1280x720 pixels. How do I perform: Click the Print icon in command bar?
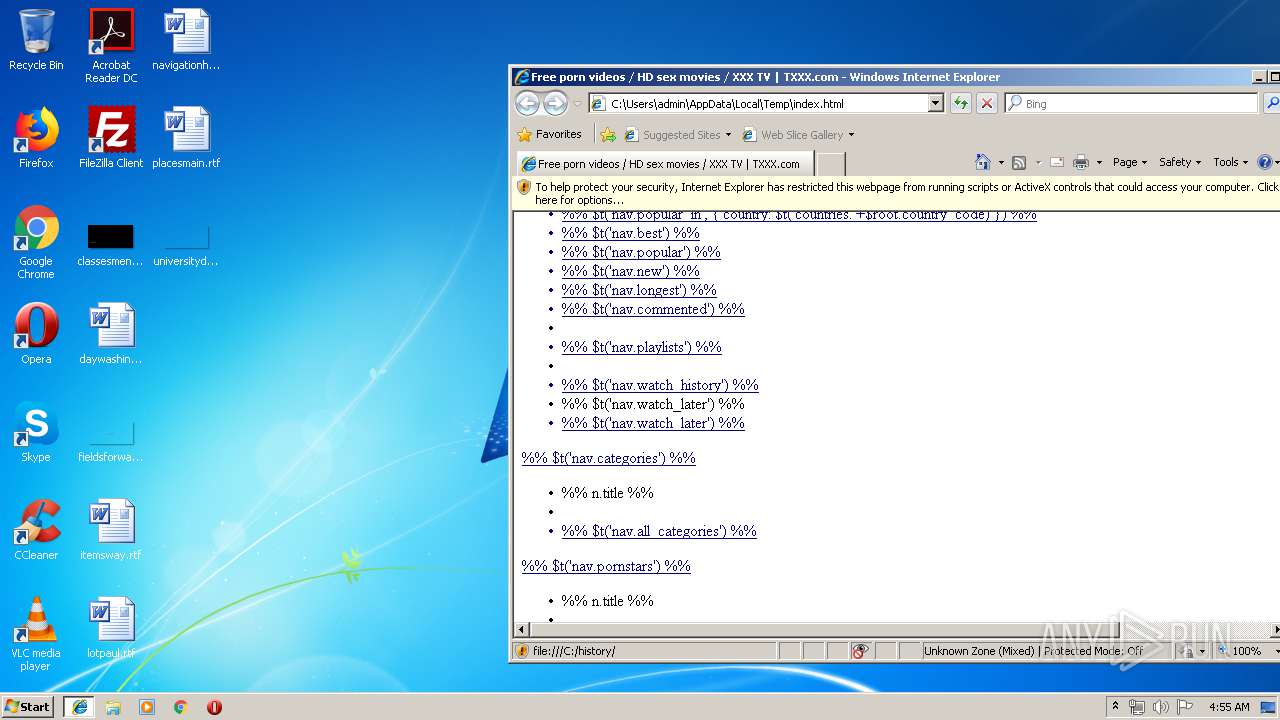point(1081,162)
